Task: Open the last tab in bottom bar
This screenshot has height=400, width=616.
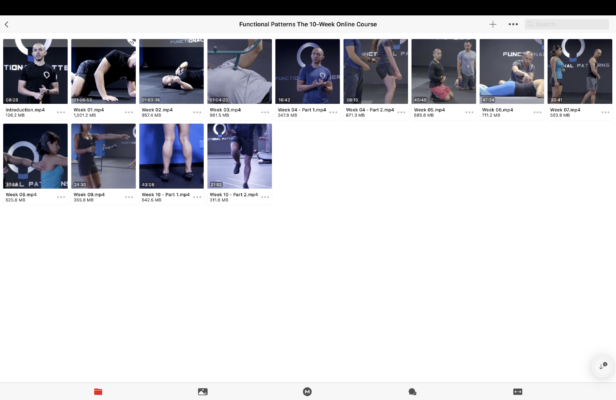Action: coord(518,391)
